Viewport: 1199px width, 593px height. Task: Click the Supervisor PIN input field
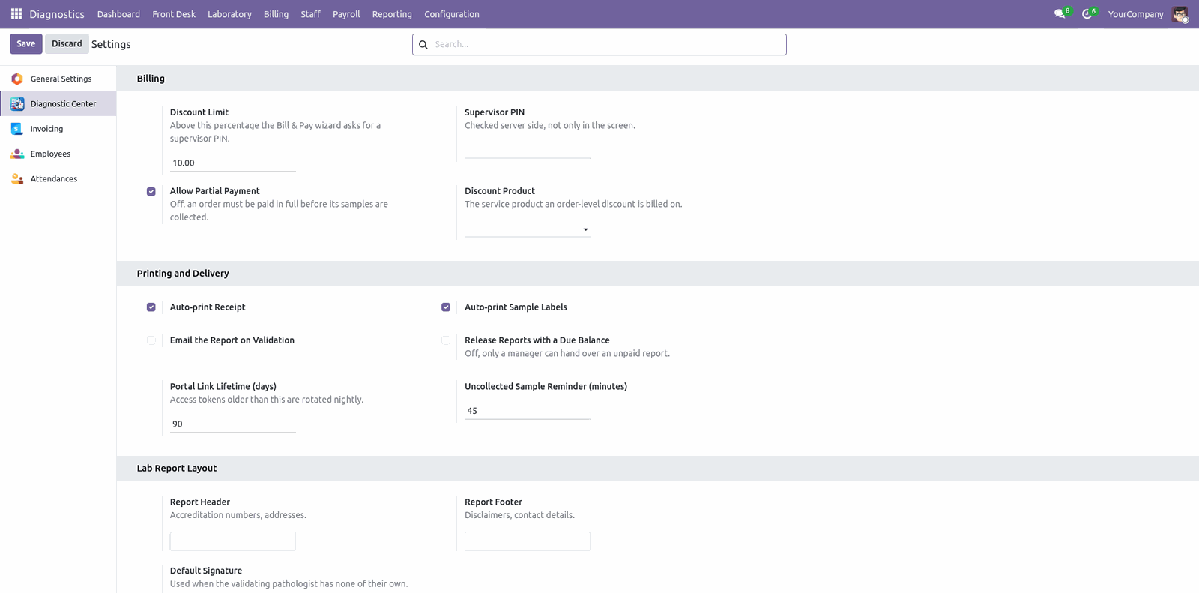click(x=528, y=150)
